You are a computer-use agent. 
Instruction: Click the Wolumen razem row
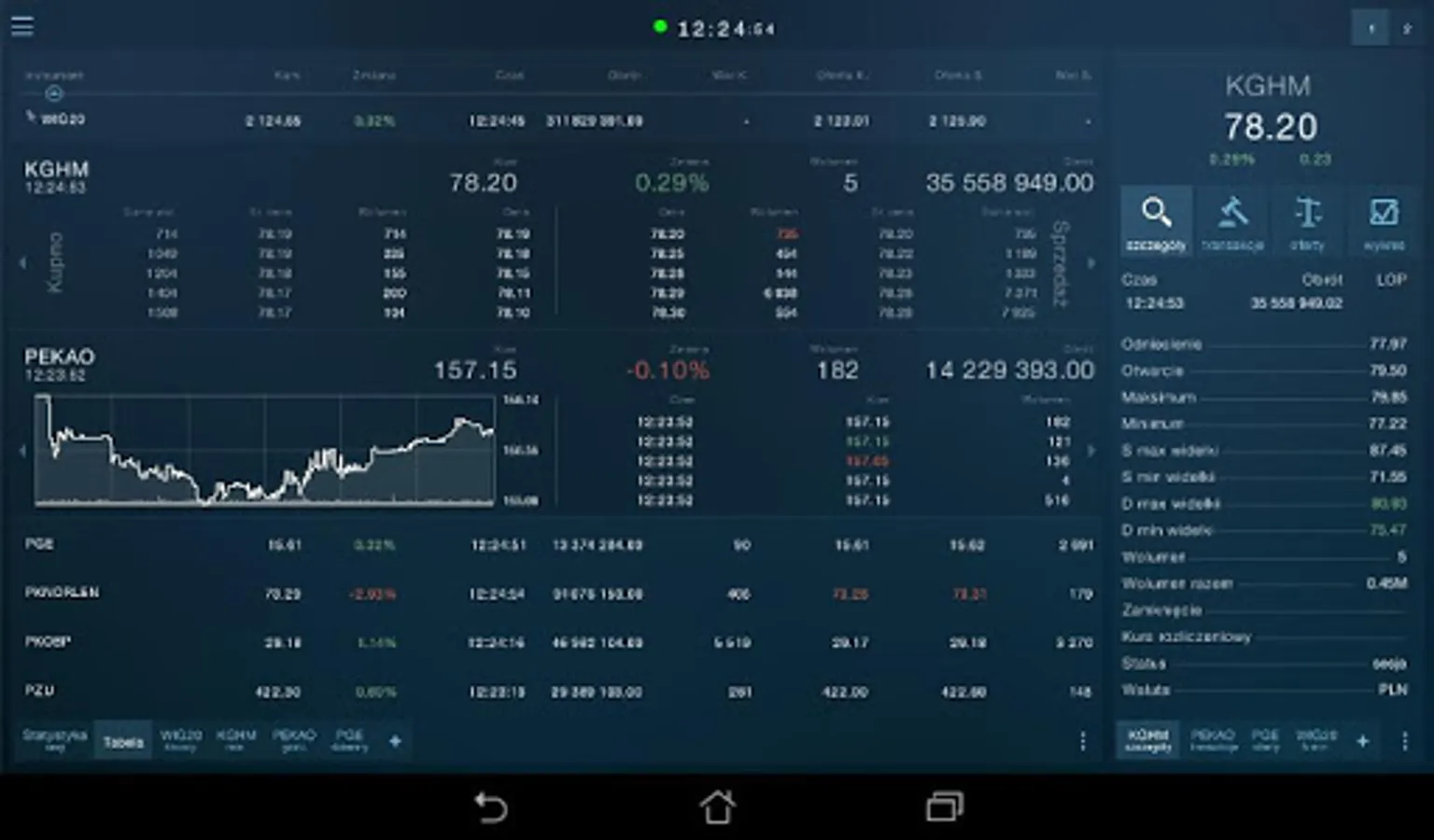pyautogui.click(x=1264, y=583)
